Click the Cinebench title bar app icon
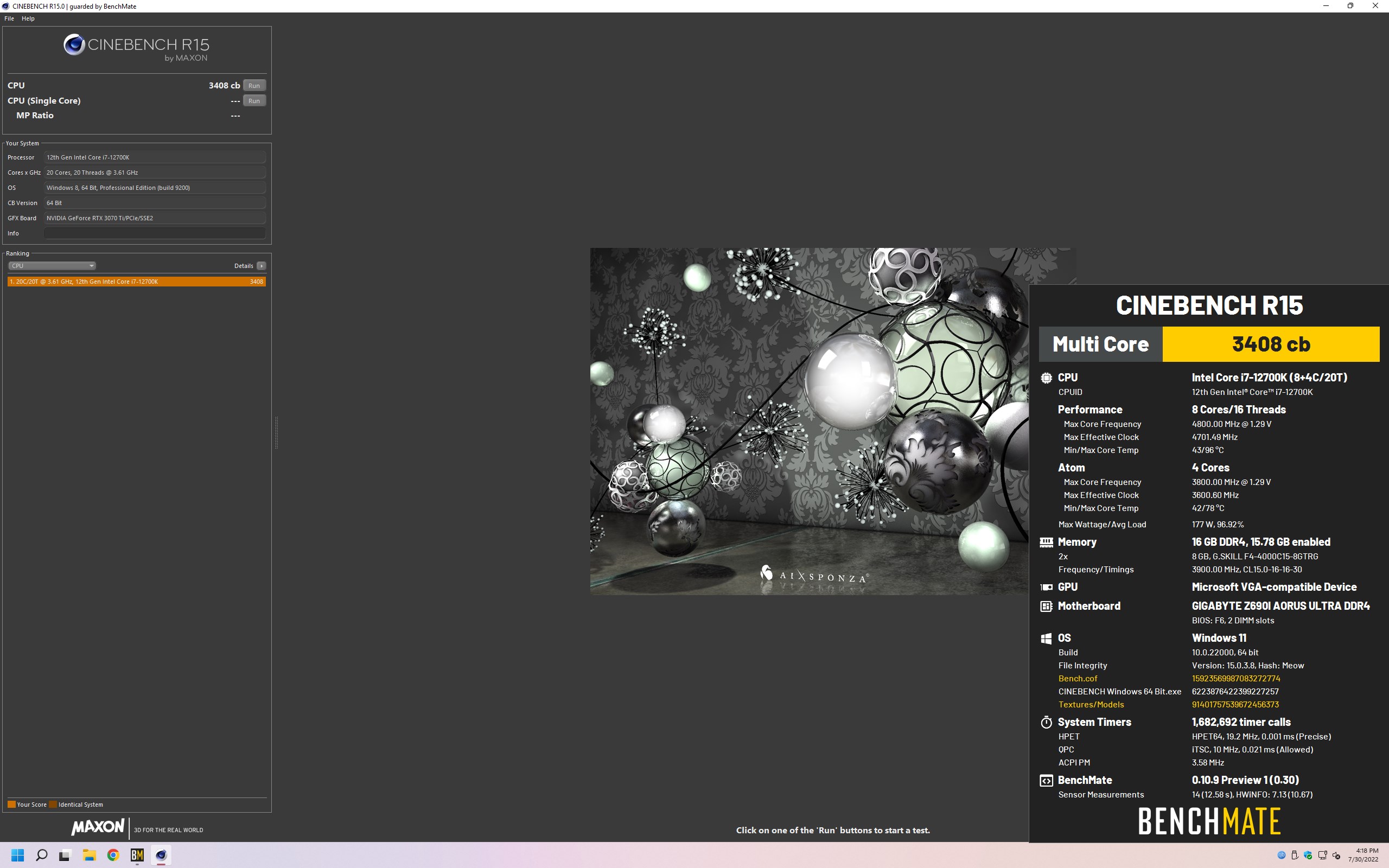Screen dimensions: 1389x868 click(x=6, y=6)
